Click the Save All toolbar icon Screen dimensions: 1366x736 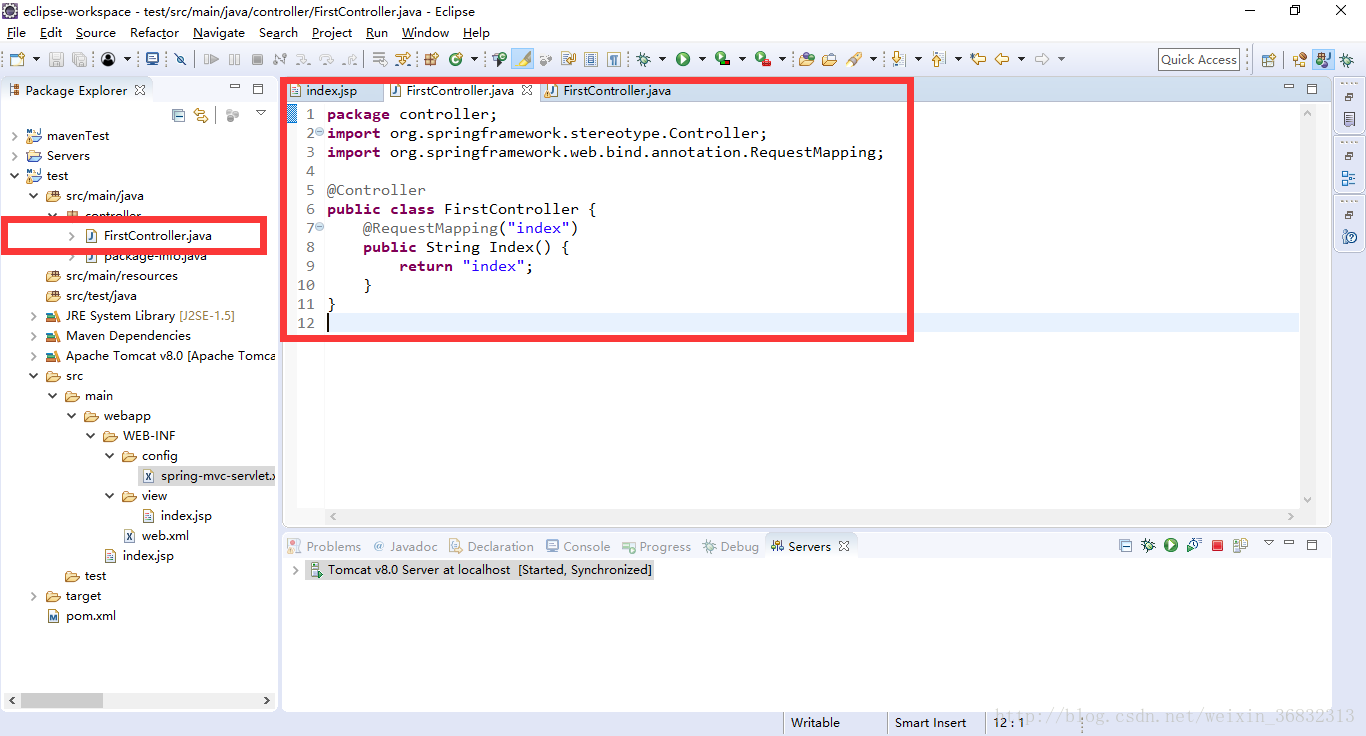pyautogui.click(x=79, y=60)
